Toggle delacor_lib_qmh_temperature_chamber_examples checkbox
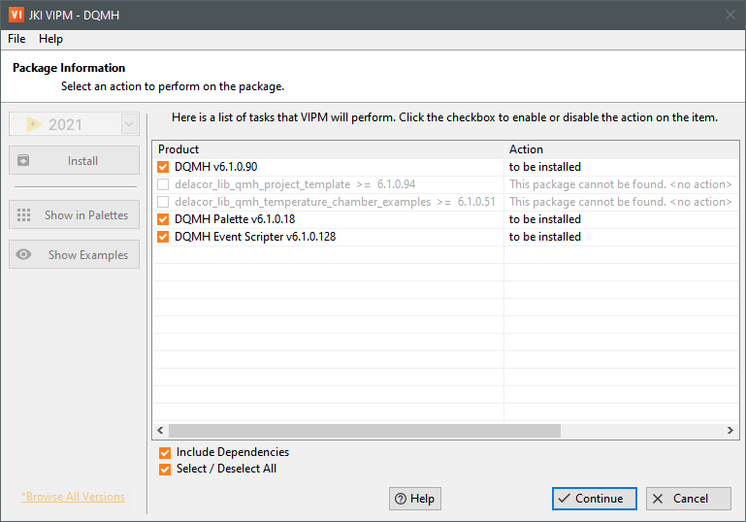Viewport: 746px width, 522px height. 163,202
